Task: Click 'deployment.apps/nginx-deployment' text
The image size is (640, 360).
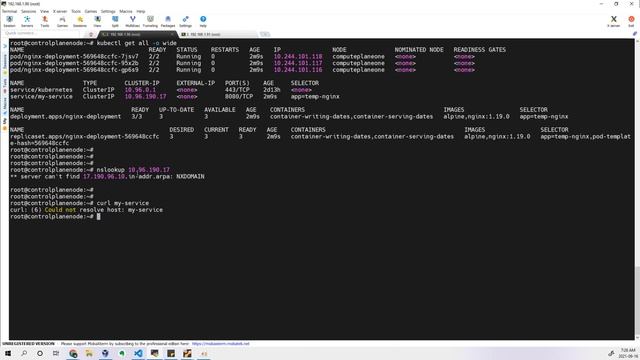Action: point(65,116)
